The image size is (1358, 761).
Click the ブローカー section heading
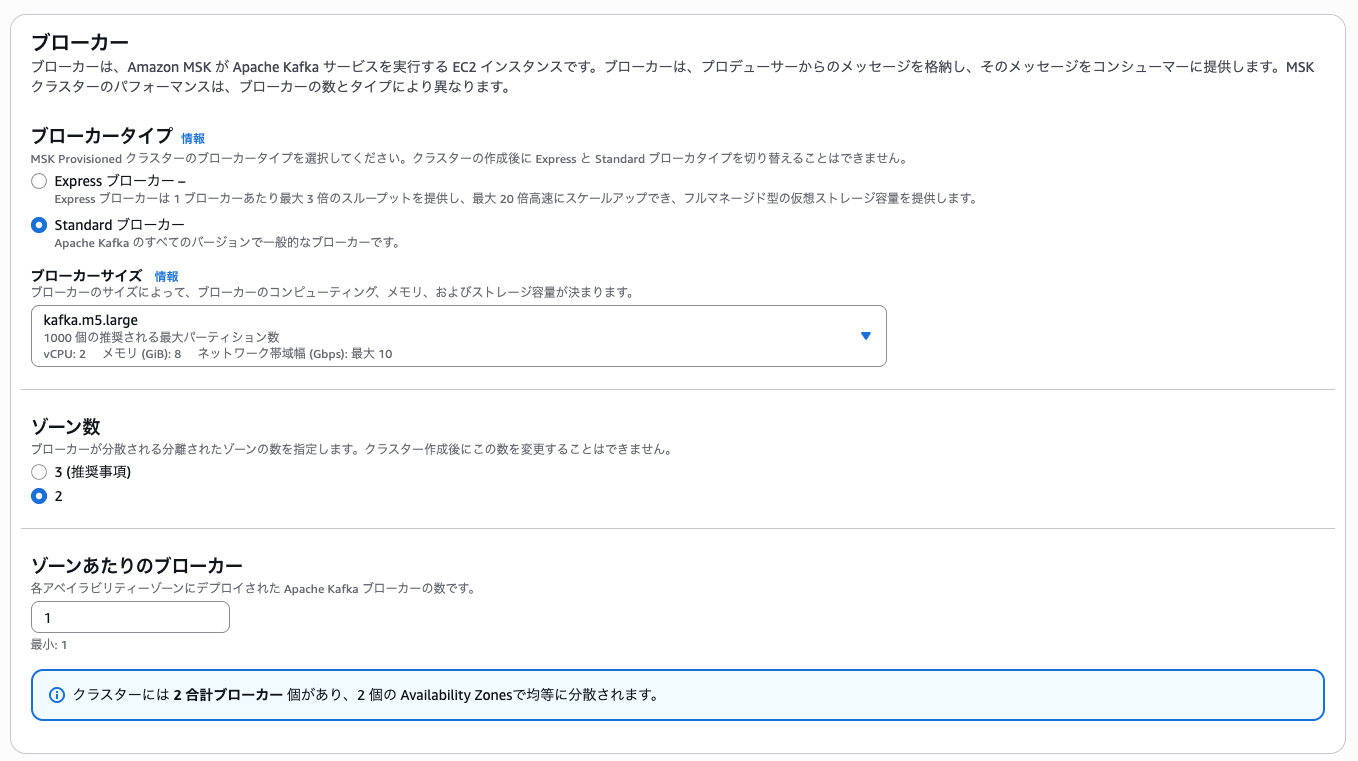click(x=80, y=43)
